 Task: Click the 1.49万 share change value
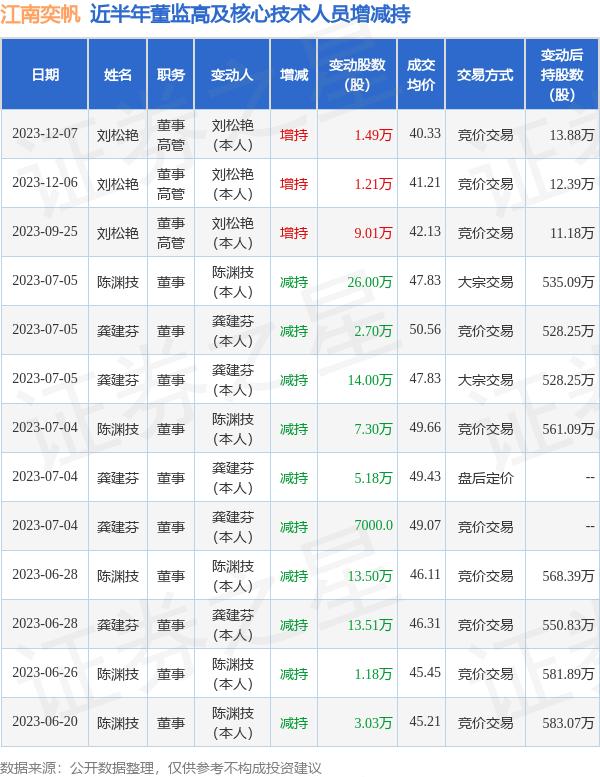pos(373,135)
